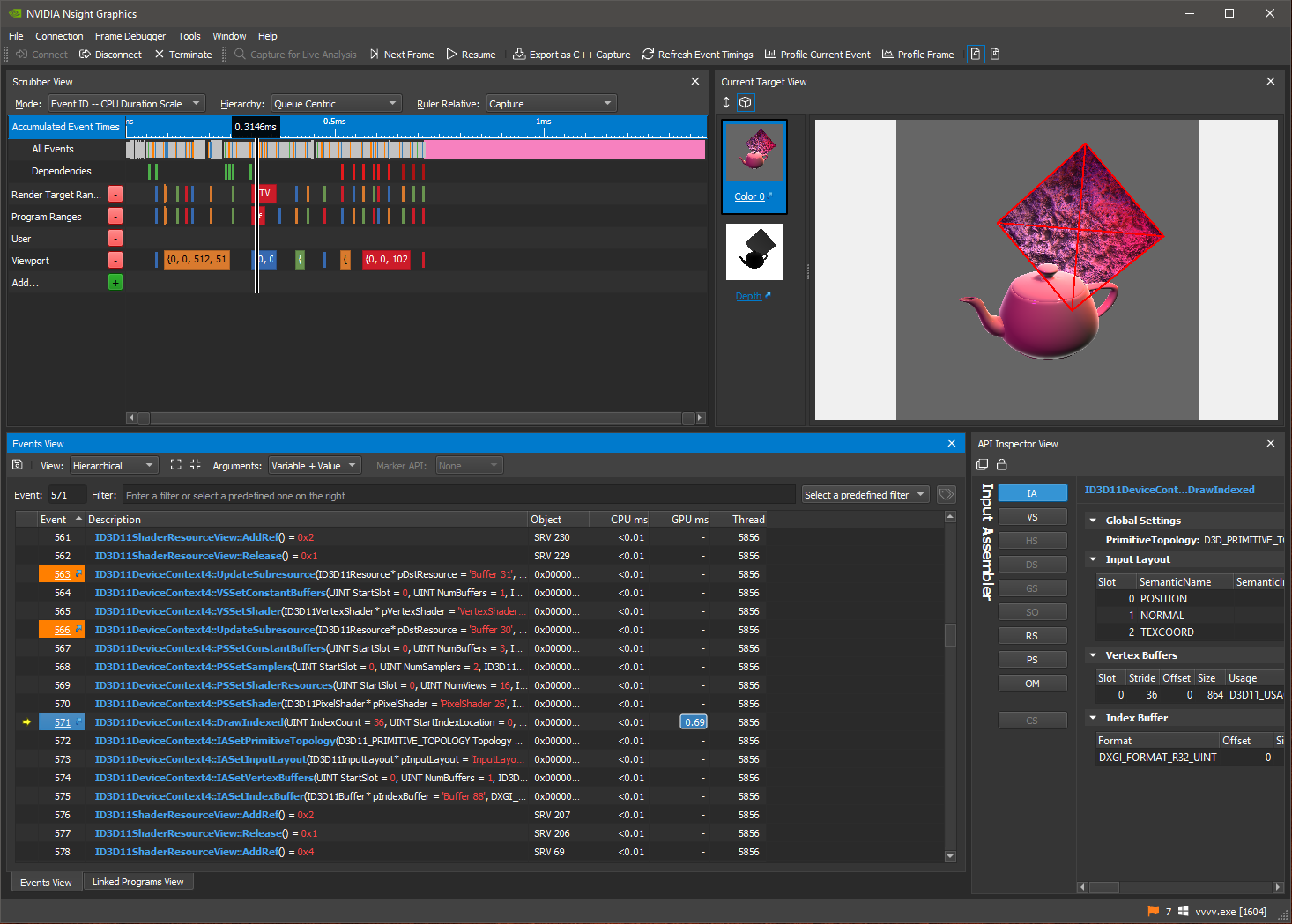
Task: Collapse the Index Buffer section
Action: click(x=1094, y=718)
